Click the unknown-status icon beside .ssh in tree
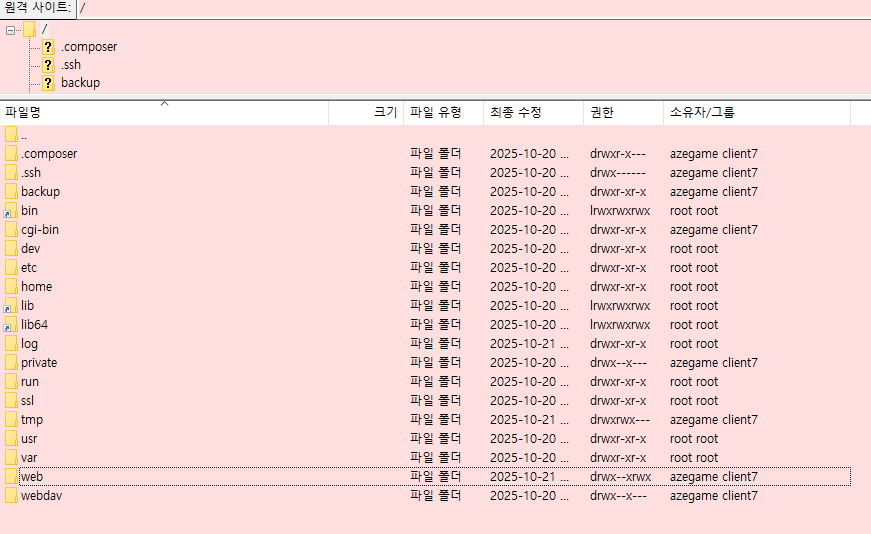The height and width of the screenshot is (534, 871). point(48,65)
